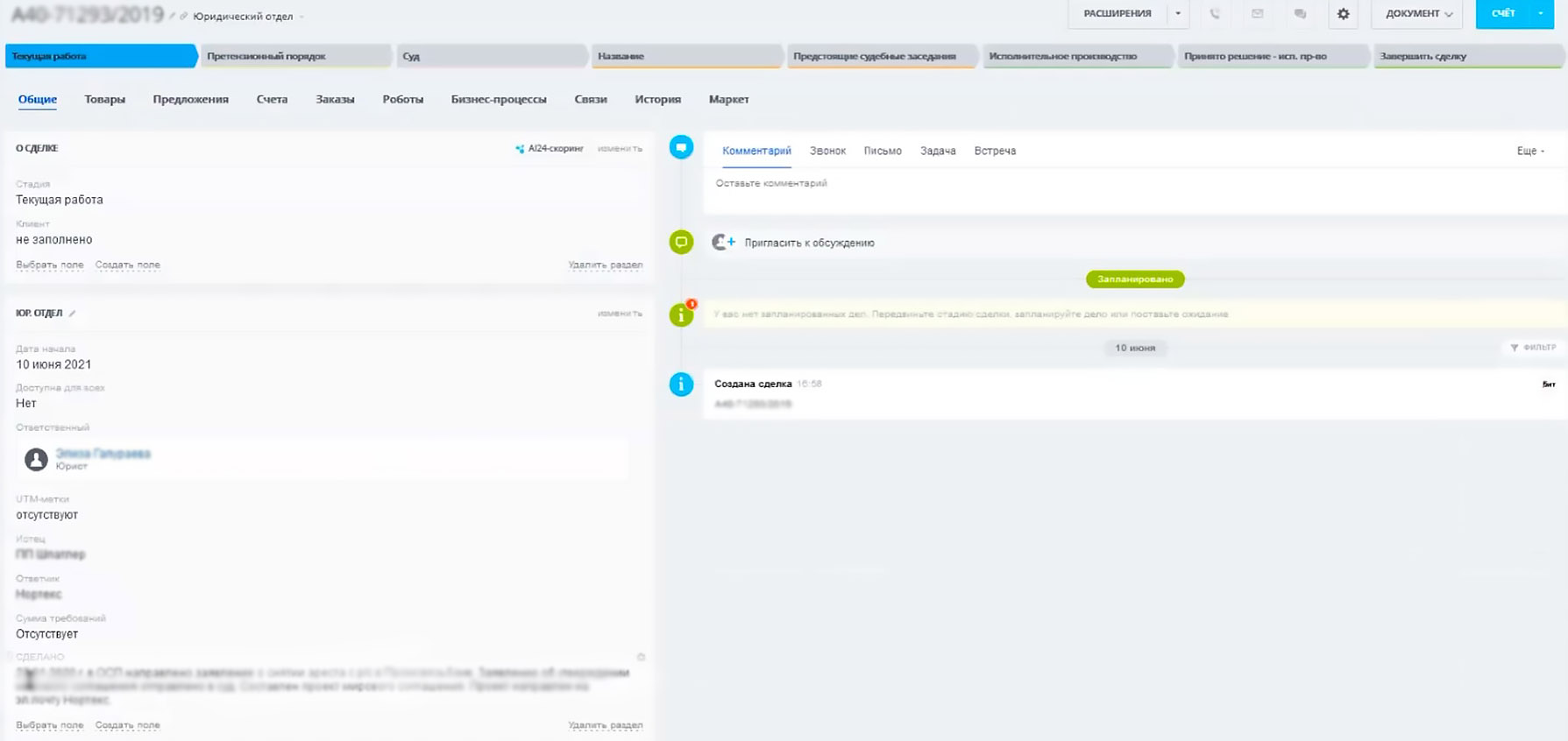
Task: Click Удалить раздел in О сделке section
Action: click(x=605, y=265)
